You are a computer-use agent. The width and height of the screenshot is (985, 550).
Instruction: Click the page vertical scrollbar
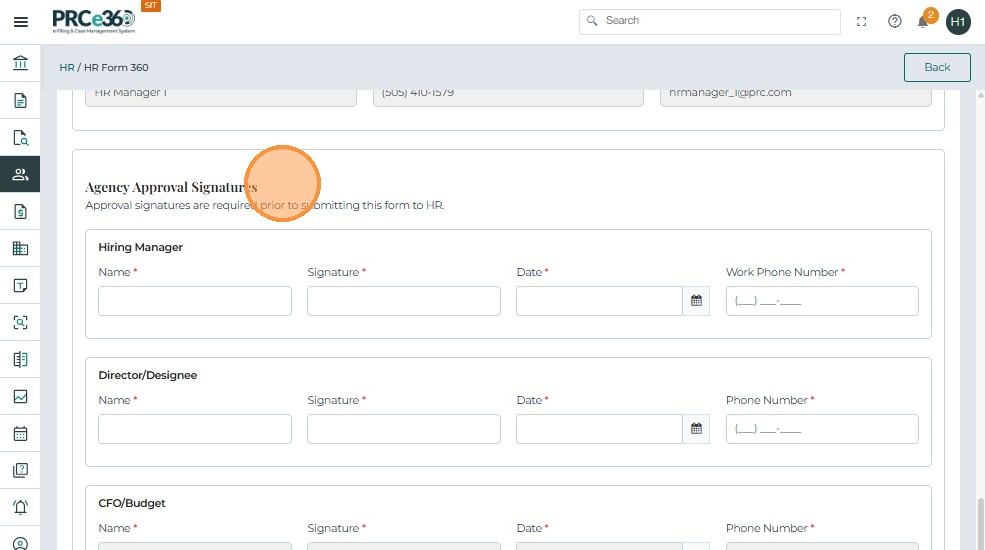[979, 520]
